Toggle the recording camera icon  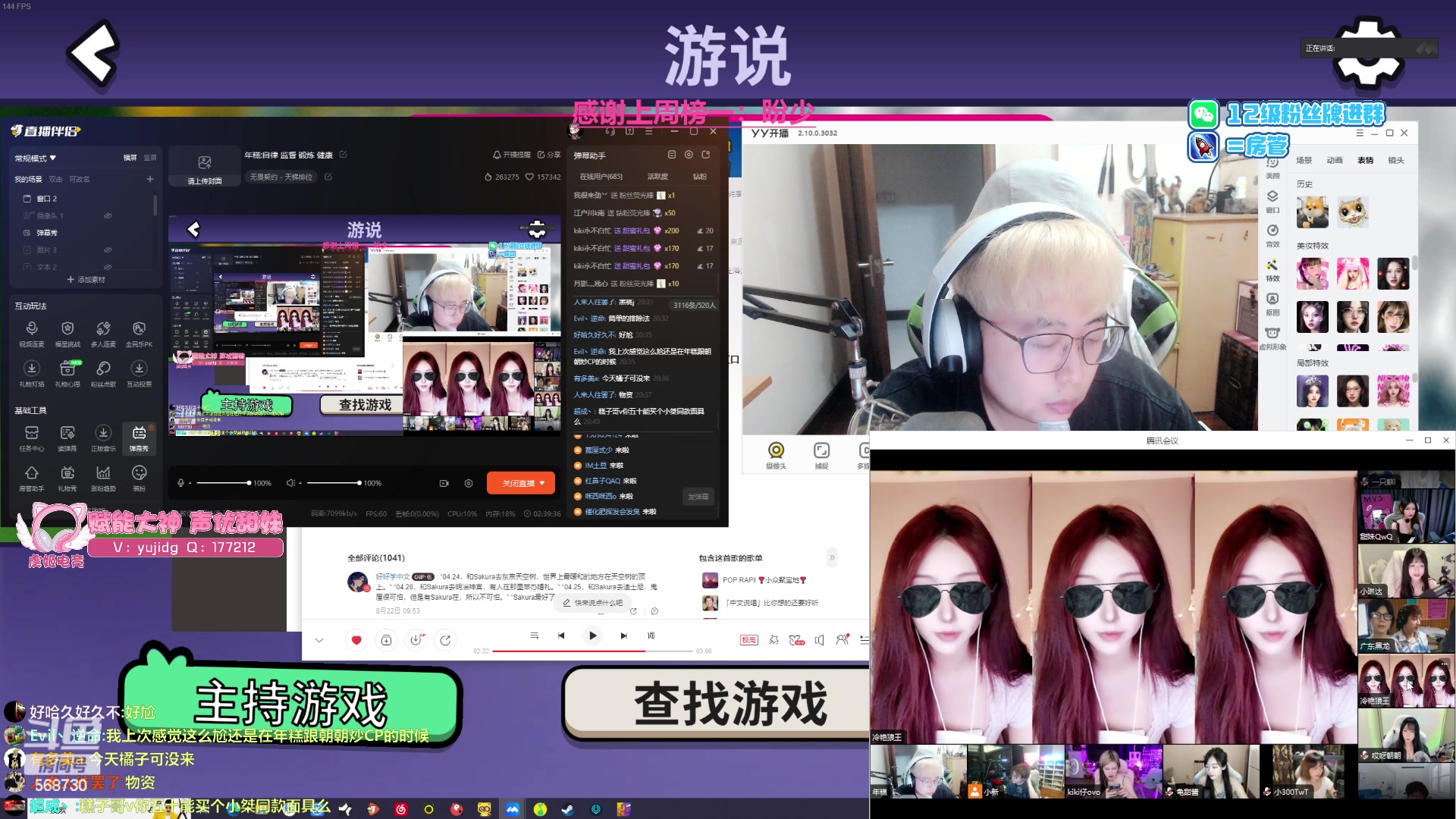click(x=444, y=483)
